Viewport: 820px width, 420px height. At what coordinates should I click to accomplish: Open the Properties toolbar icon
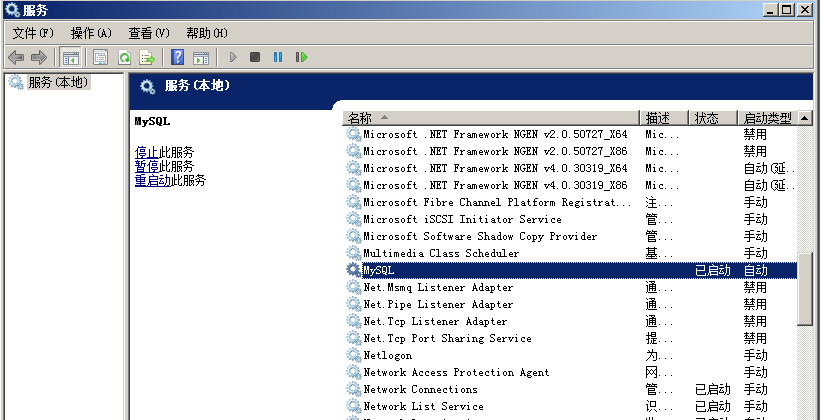click(100, 57)
